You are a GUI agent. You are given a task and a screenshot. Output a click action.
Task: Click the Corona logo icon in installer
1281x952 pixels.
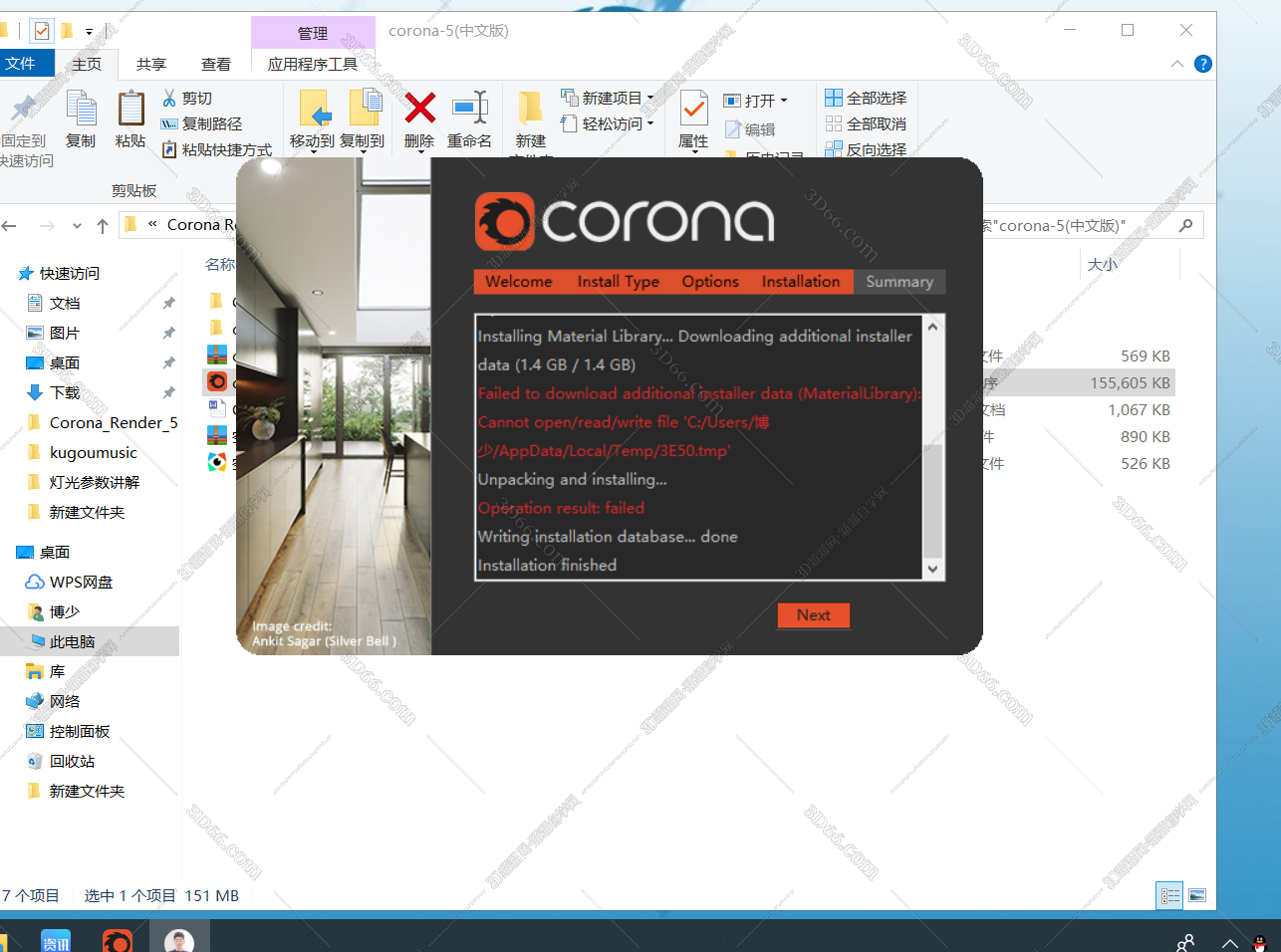[x=504, y=221]
